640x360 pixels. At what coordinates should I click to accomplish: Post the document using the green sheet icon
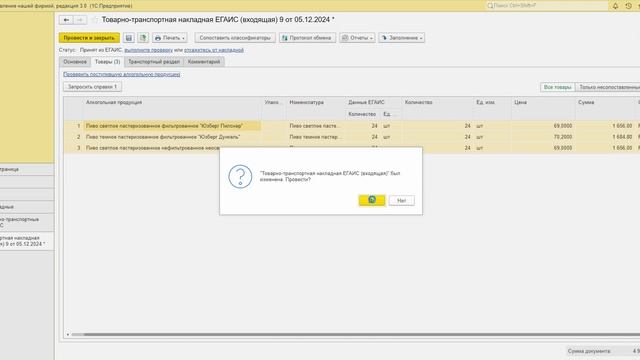pos(143,38)
